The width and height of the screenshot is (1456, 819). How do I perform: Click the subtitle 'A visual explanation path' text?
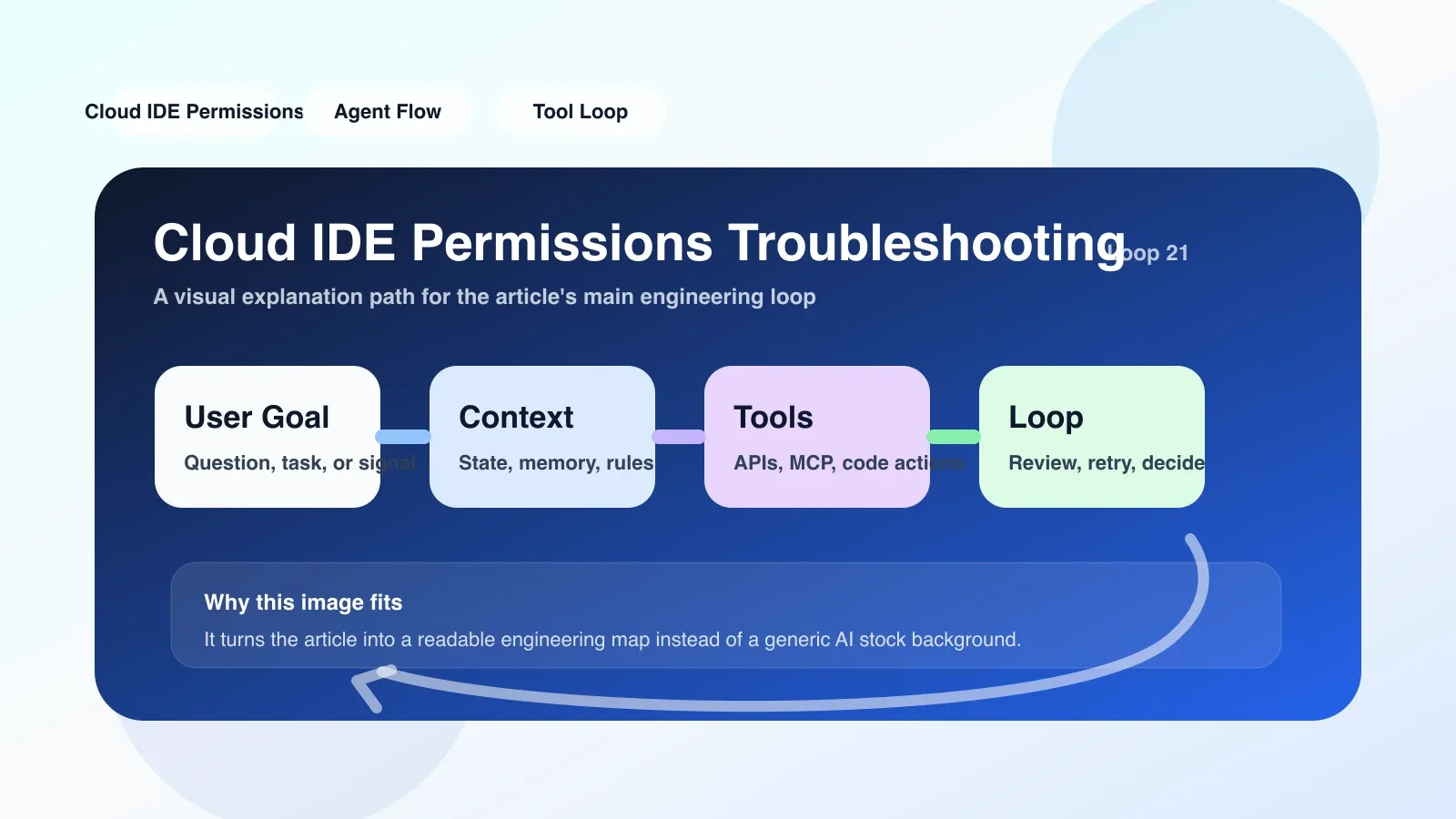point(485,297)
